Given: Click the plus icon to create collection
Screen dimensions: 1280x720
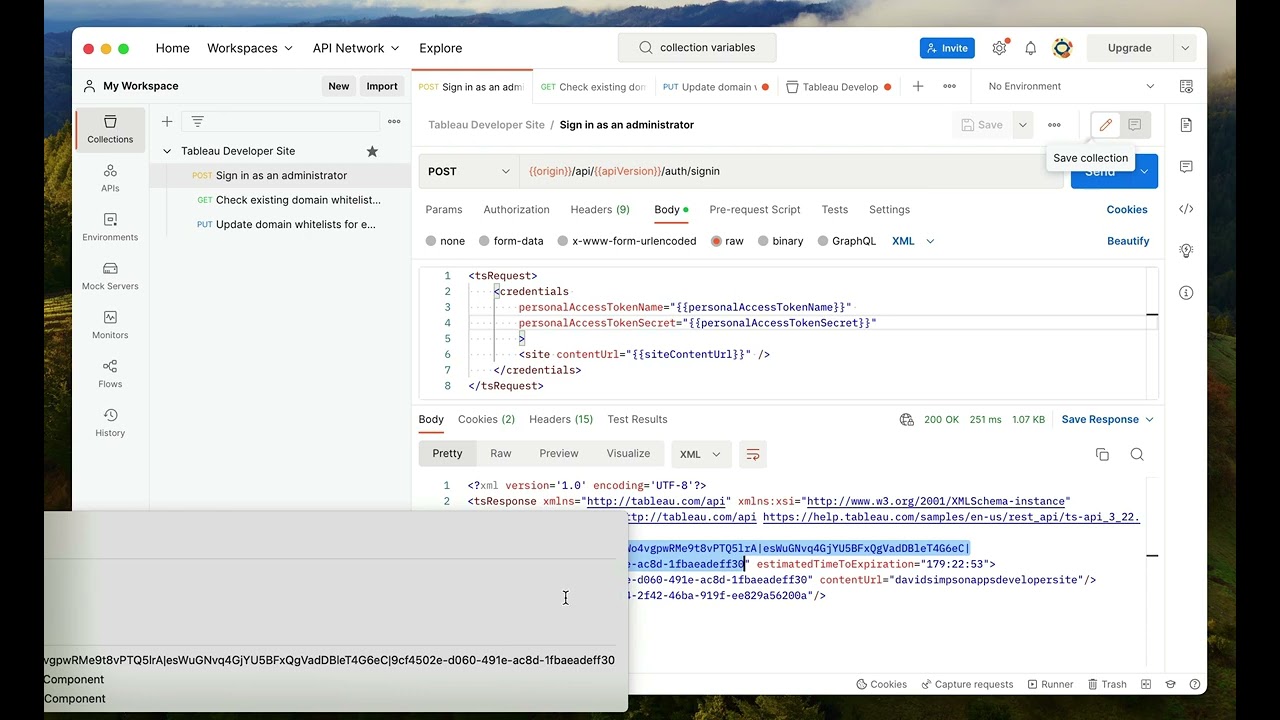Looking at the screenshot, I should [x=167, y=121].
